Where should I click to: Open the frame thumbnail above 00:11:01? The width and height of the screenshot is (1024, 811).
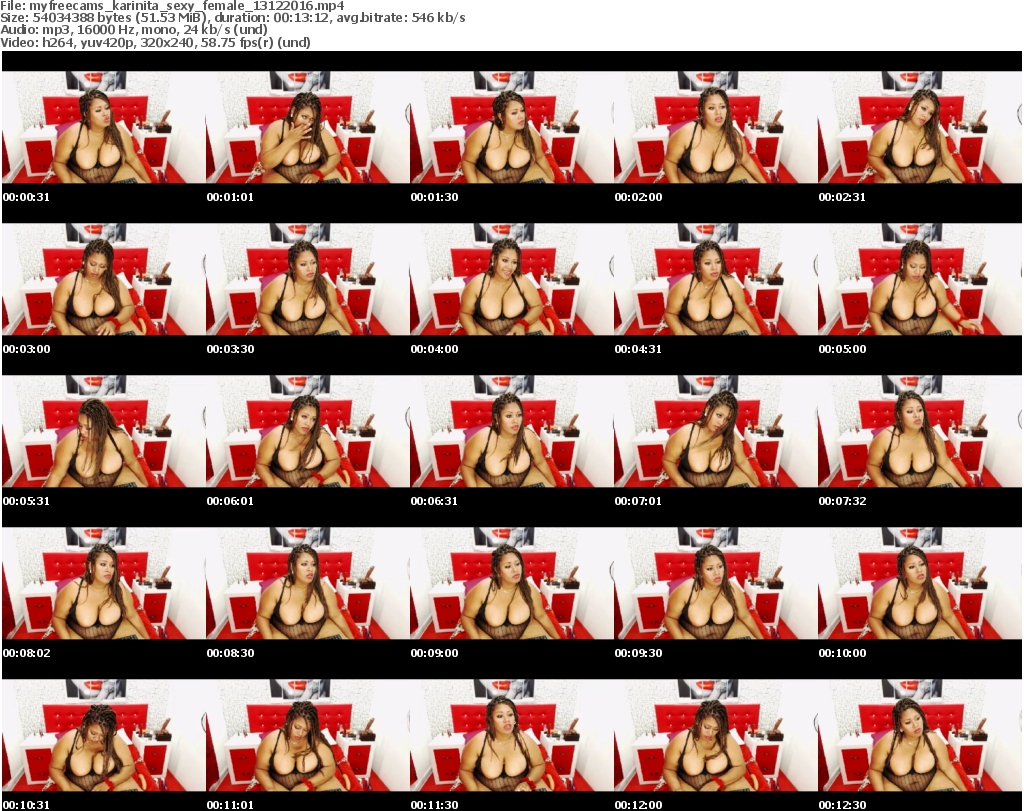coord(308,736)
